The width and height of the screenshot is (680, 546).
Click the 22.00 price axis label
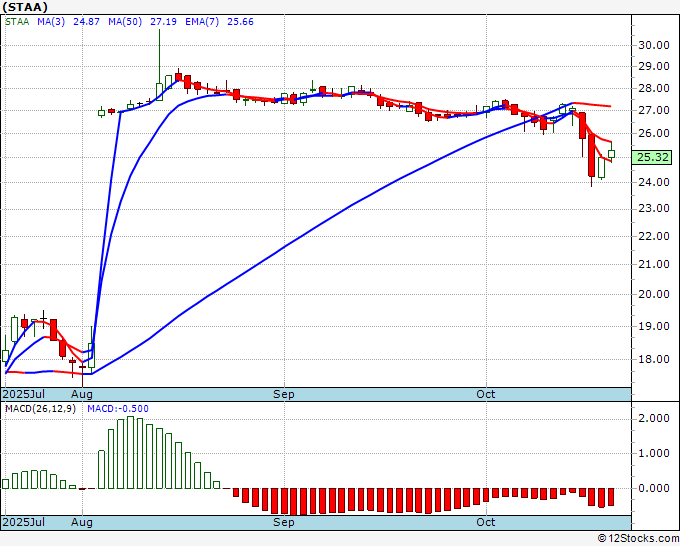point(654,236)
